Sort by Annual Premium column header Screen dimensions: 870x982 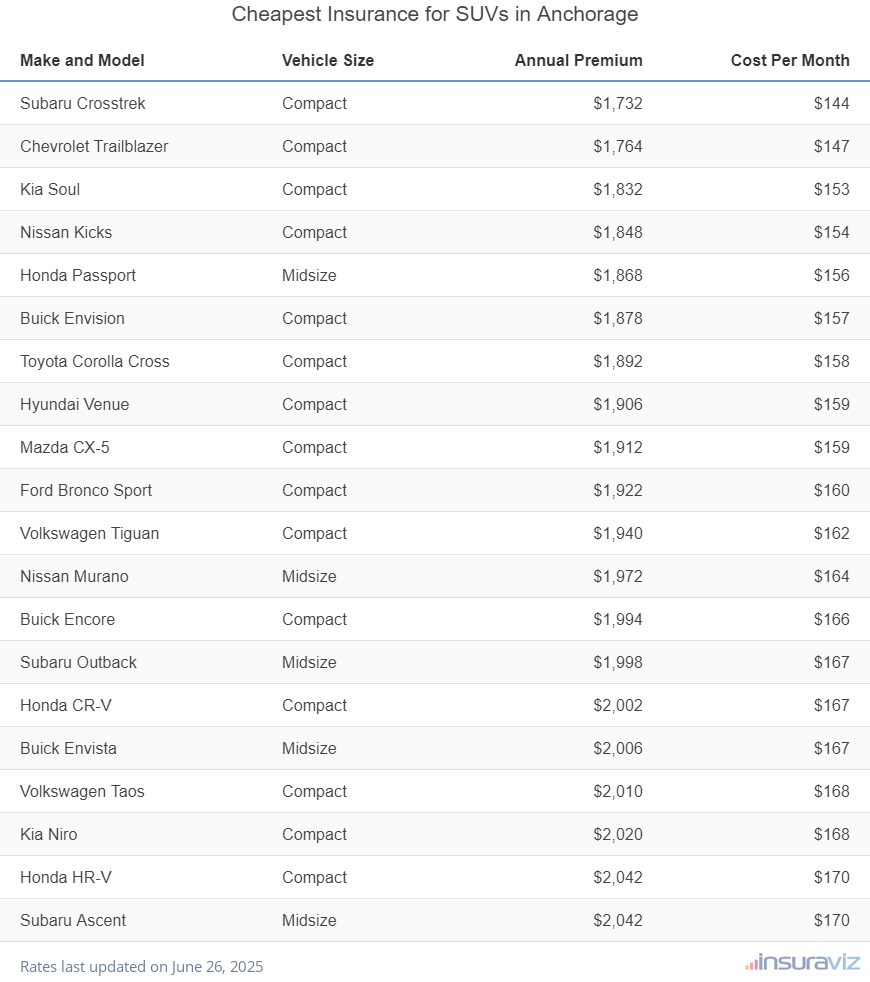pyautogui.click(x=578, y=60)
